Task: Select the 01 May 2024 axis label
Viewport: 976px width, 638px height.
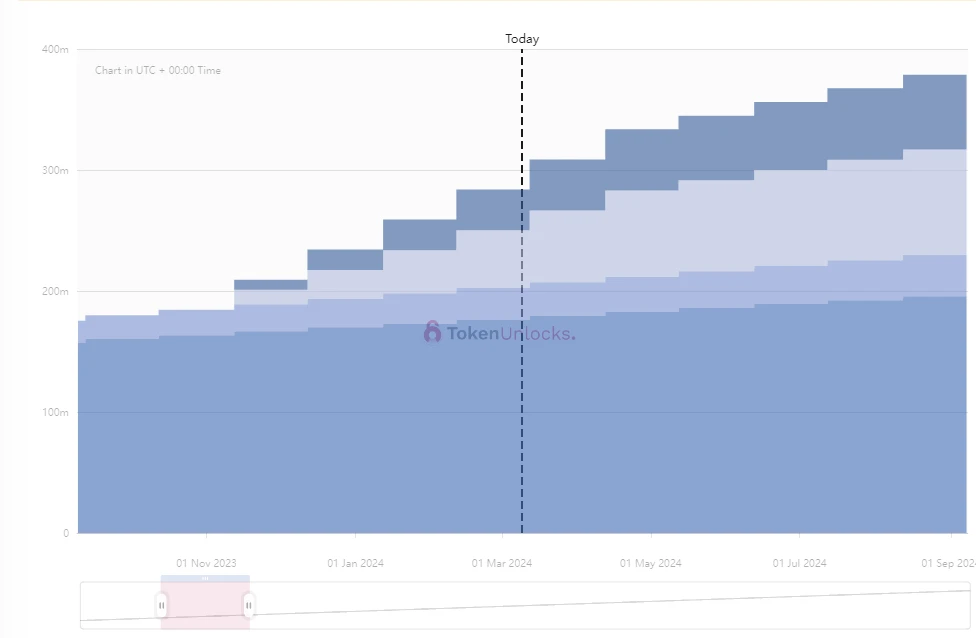Action: pos(650,563)
